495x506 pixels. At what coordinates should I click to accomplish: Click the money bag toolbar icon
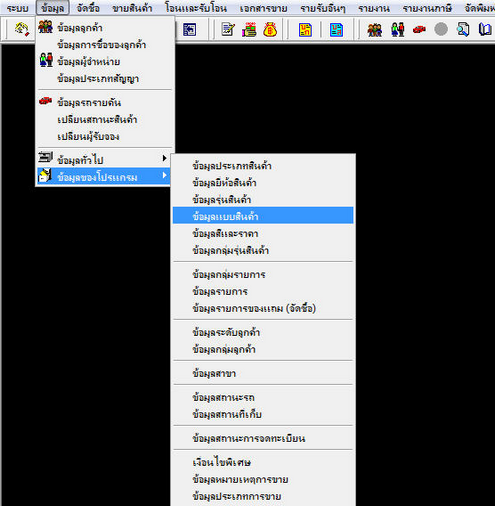pos(270,29)
